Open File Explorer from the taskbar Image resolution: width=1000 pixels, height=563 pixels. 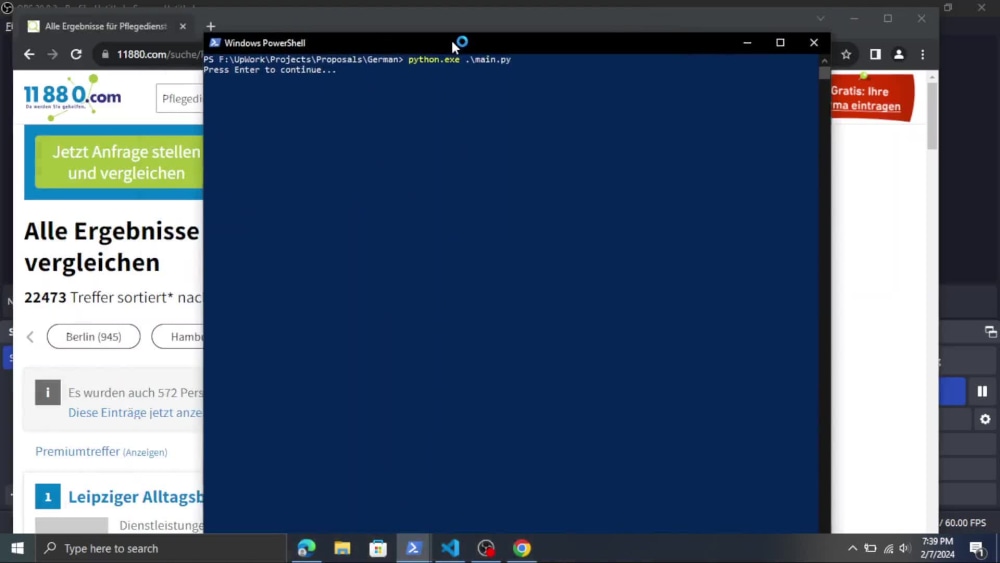tap(342, 548)
